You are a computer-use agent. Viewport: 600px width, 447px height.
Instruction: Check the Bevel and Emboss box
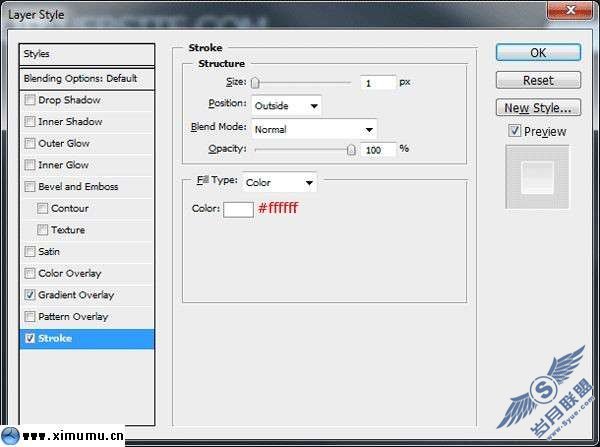(x=30, y=187)
